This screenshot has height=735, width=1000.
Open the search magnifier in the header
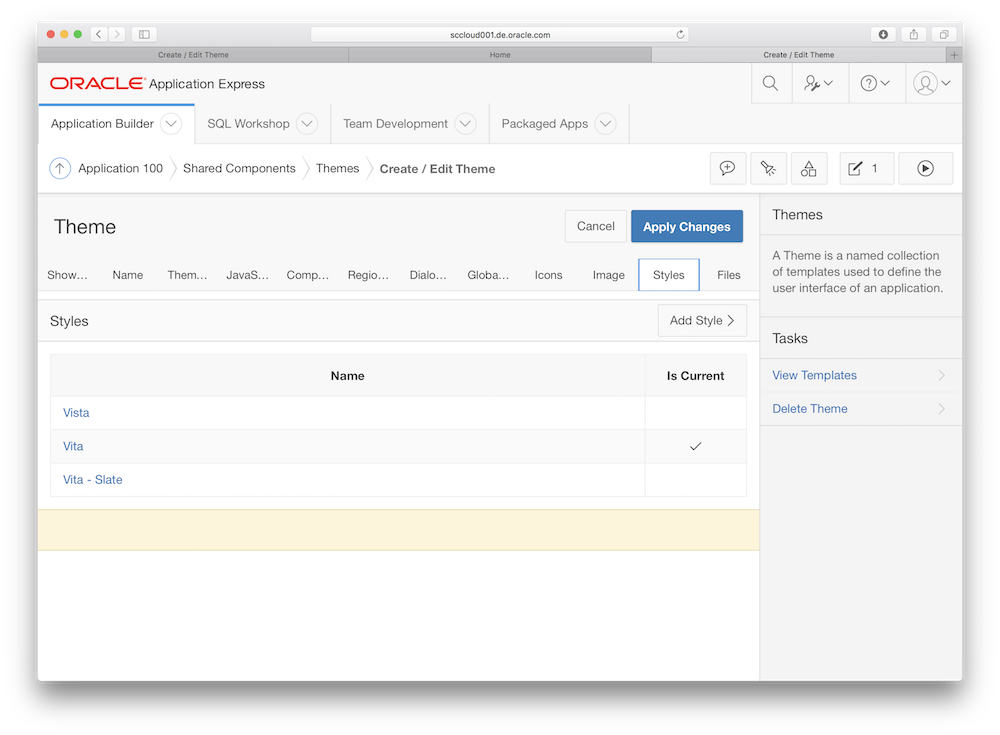tap(770, 83)
